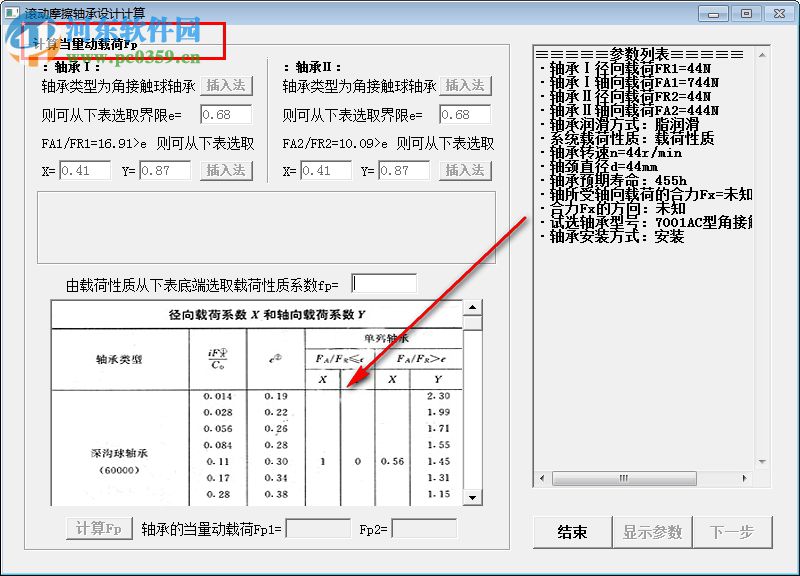Select the X=0.41 input field for 轴承I
The image size is (800, 576).
(85, 170)
